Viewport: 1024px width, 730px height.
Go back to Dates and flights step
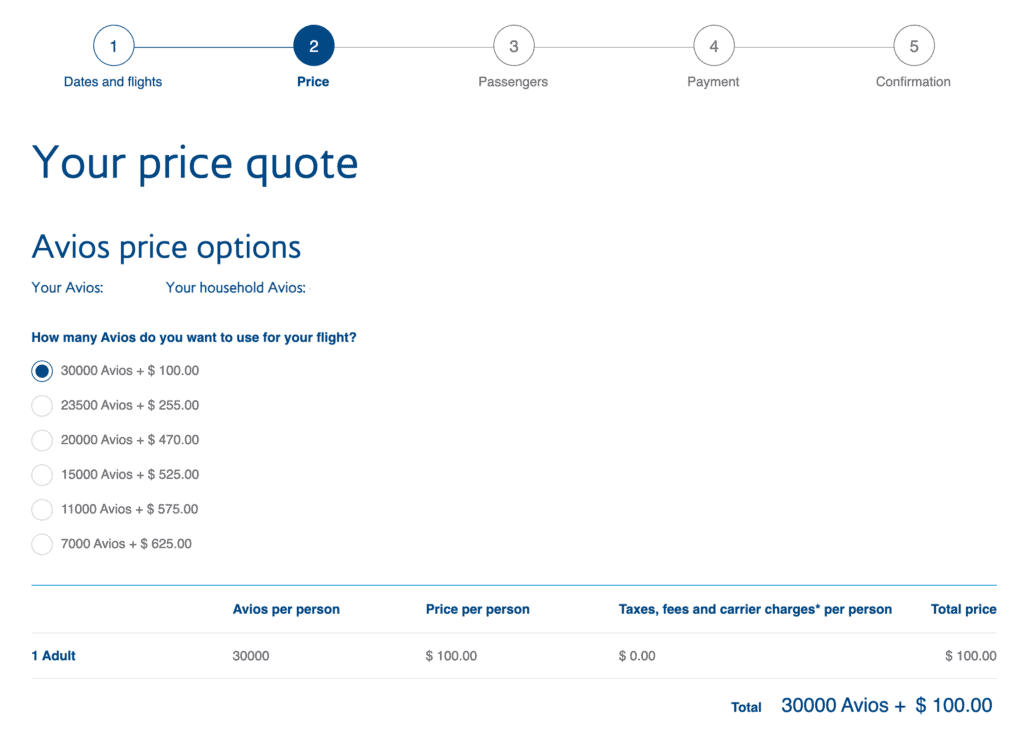(x=113, y=82)
